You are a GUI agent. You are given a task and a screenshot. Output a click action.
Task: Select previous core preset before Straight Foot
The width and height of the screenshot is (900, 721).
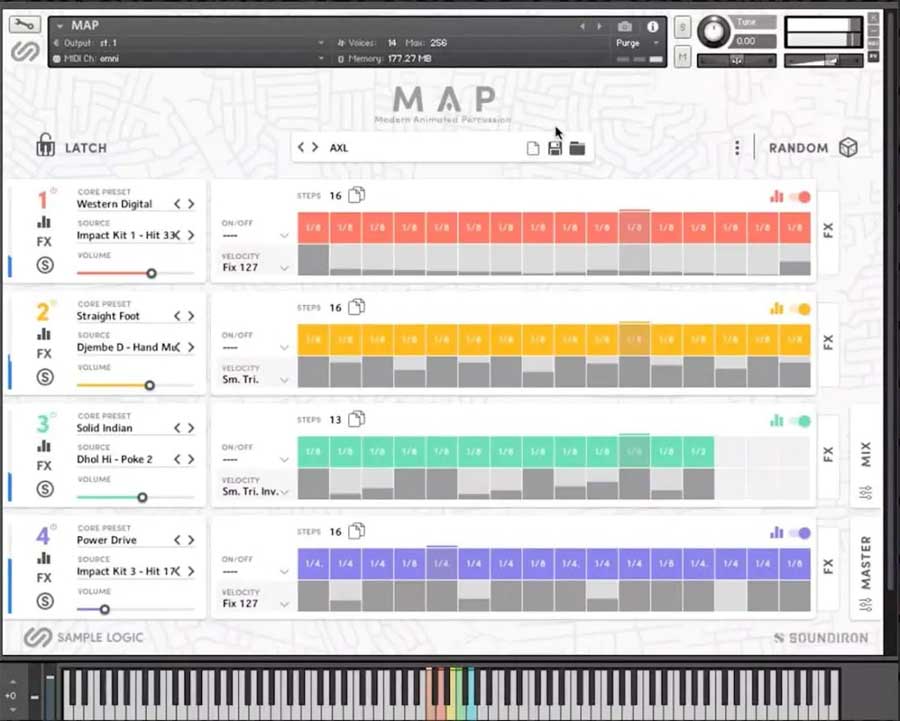[177, 316]
